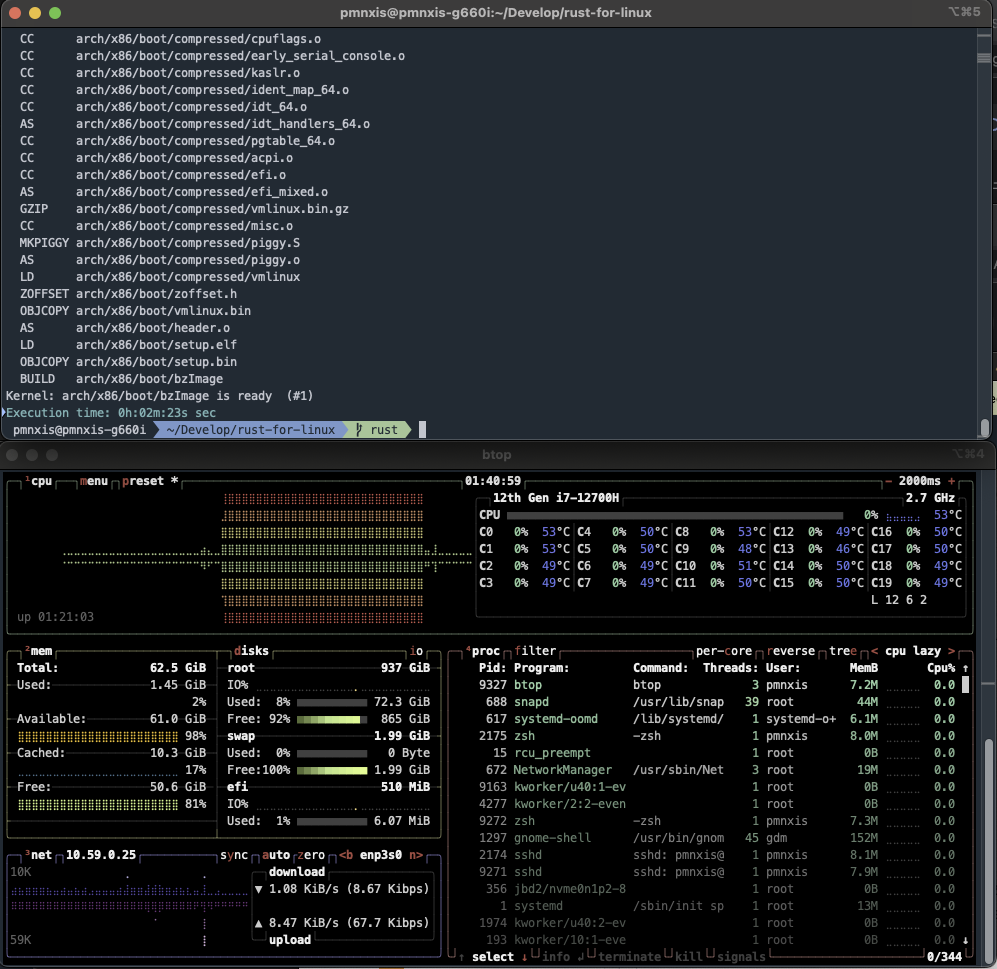Click the 'up 01:21:03' uptime text
This screenshot has width=997, height=969.
click(x=55, y=617)
